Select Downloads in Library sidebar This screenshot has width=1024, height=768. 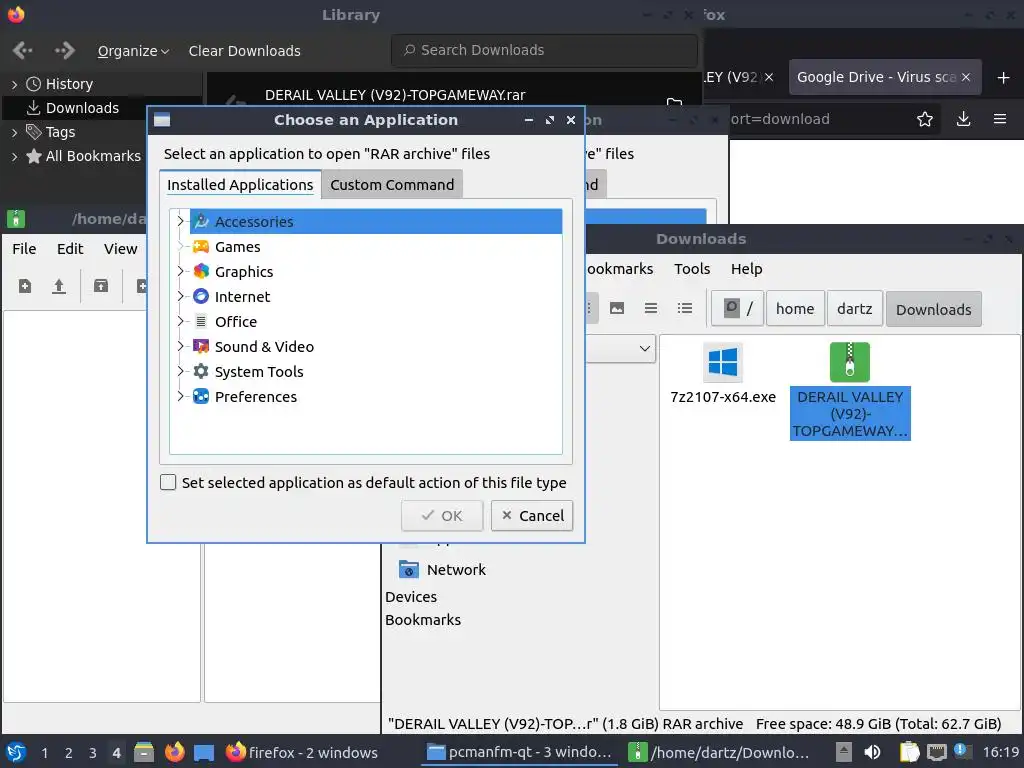coord(82,108)
